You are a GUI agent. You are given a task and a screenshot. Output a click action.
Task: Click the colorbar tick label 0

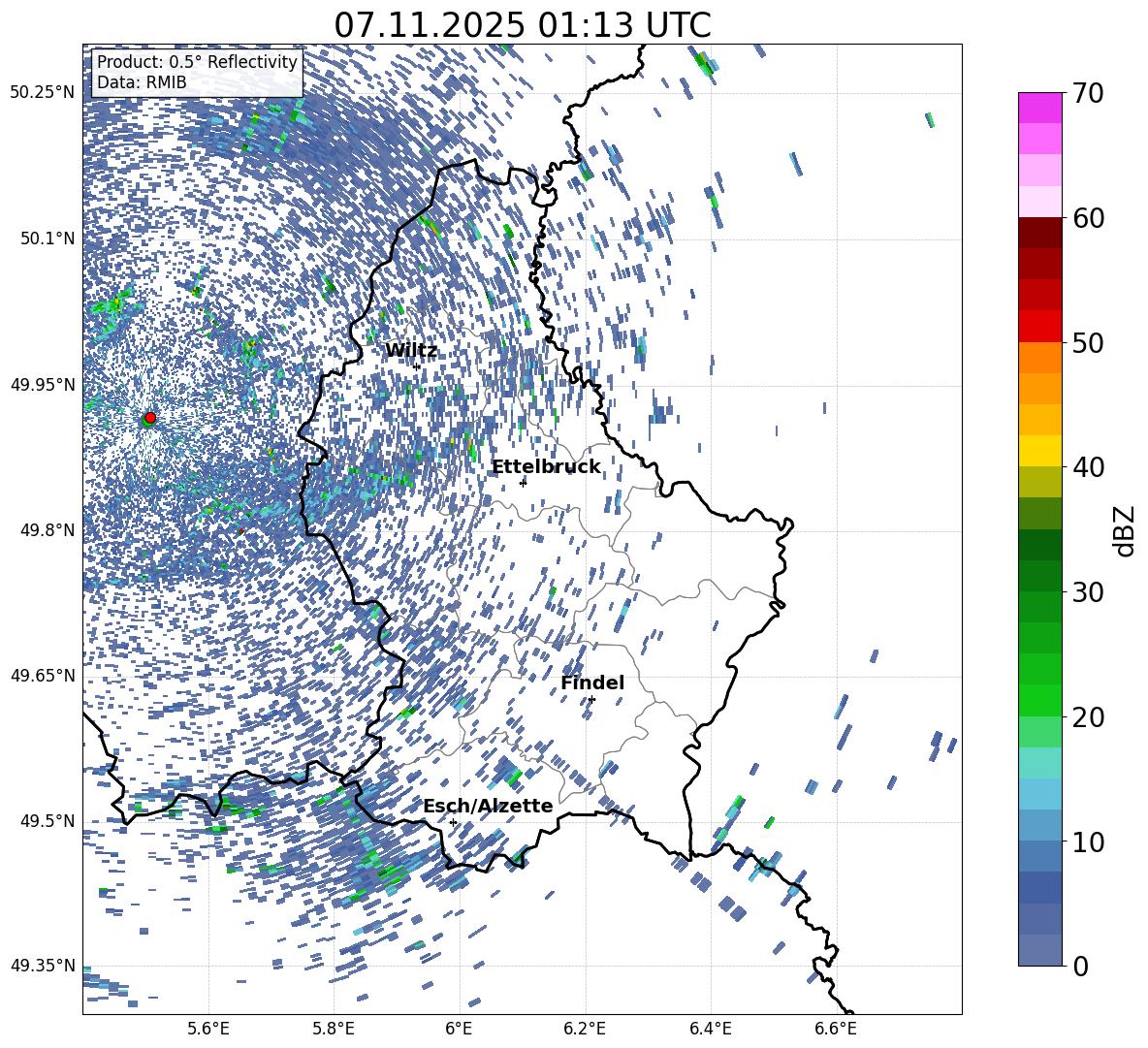[1080, 967]
